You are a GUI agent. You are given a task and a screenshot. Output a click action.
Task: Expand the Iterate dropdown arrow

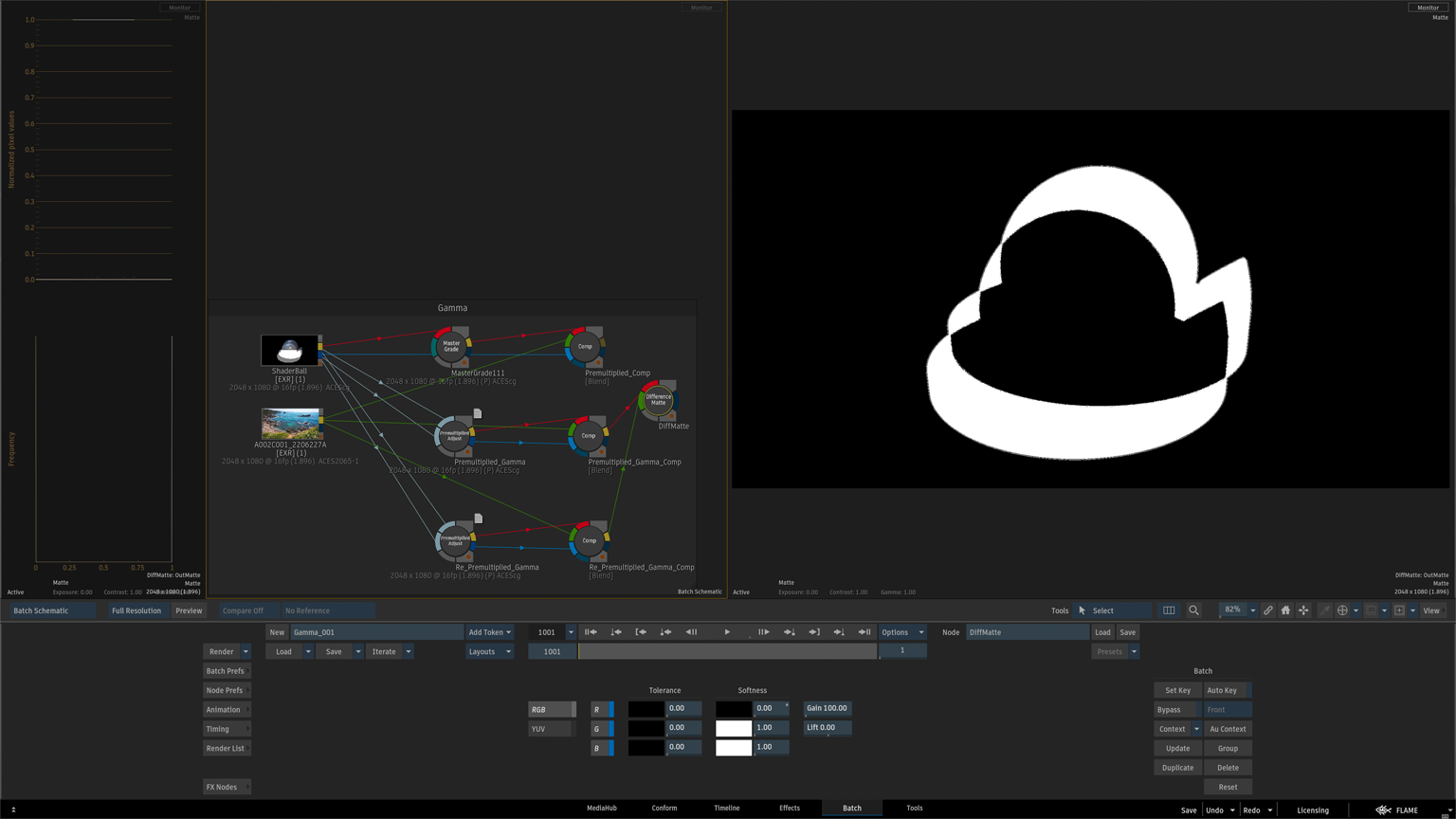tap(409, 652)
